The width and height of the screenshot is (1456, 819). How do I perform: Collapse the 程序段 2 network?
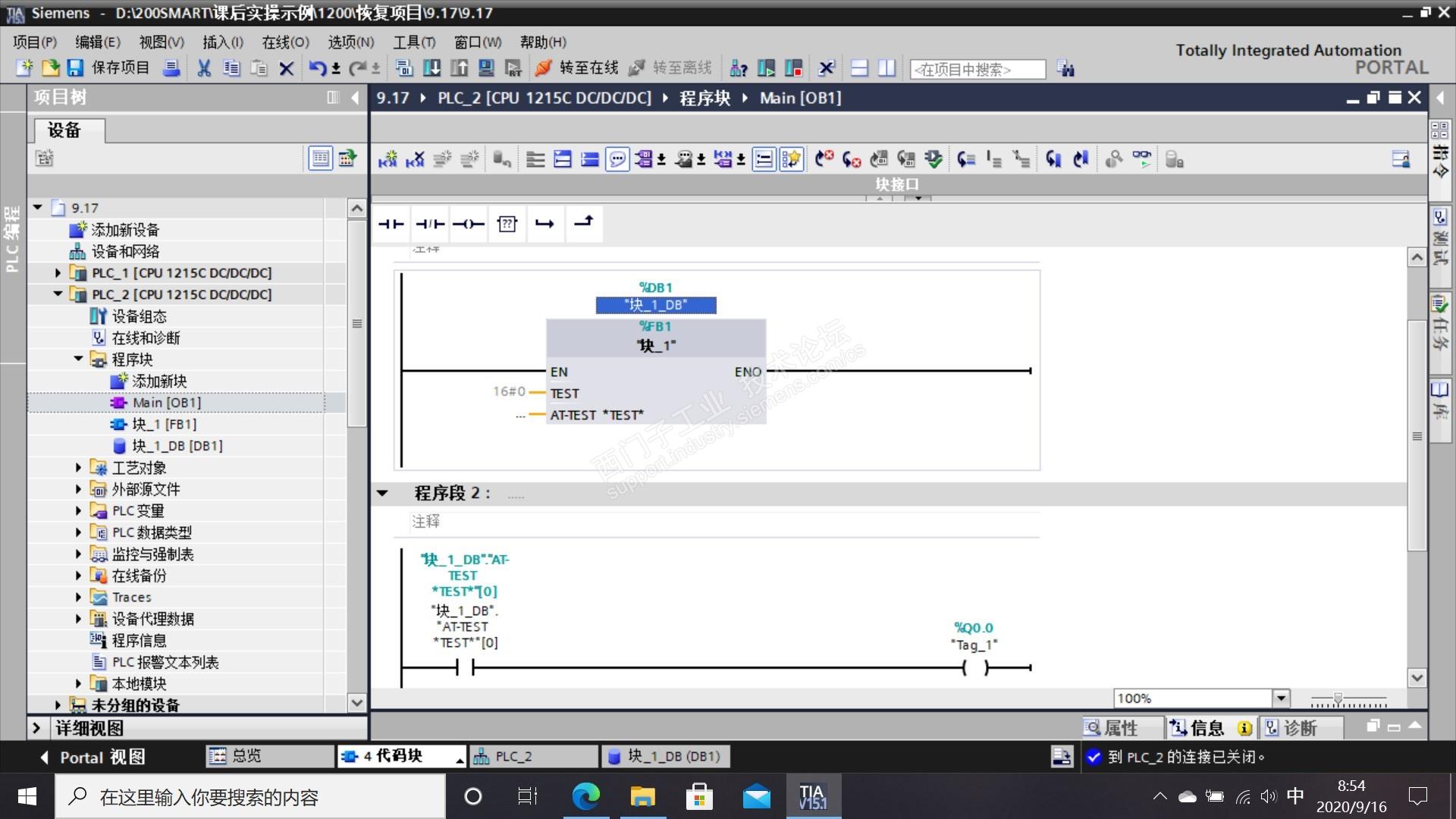click(382, 493)
